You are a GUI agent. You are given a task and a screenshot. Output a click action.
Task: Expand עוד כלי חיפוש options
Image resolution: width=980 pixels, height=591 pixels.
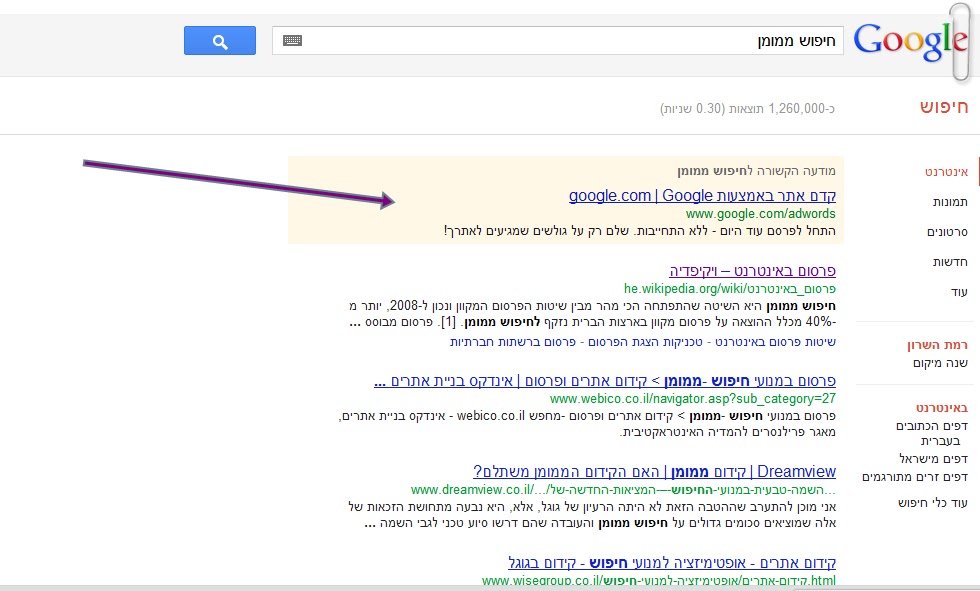(x=932, y=503)
